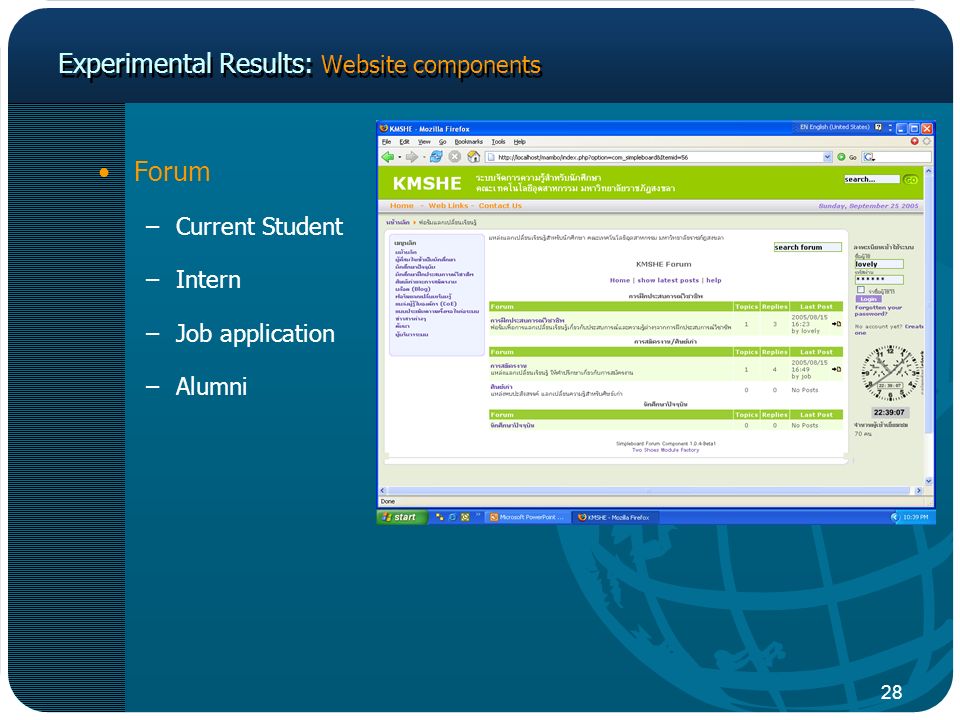
Task: Open the Bookmarks menu
Action: [x=468, y=141]
